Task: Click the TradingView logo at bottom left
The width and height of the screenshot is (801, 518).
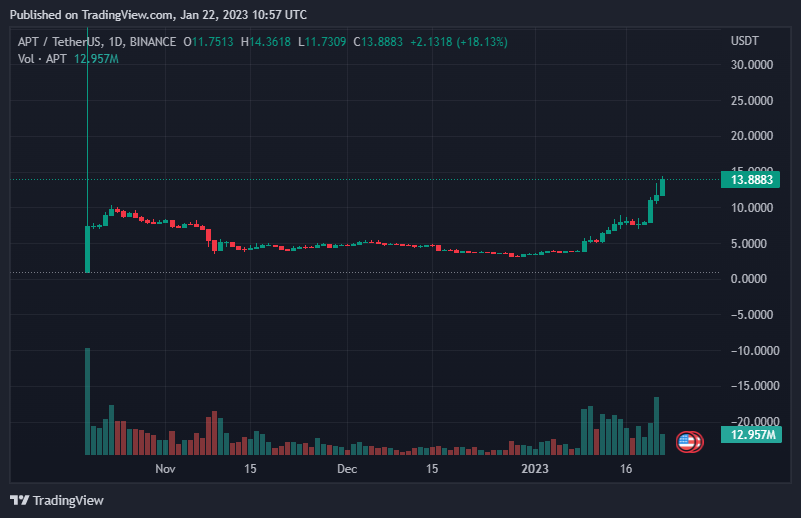Action: (57, 500)
